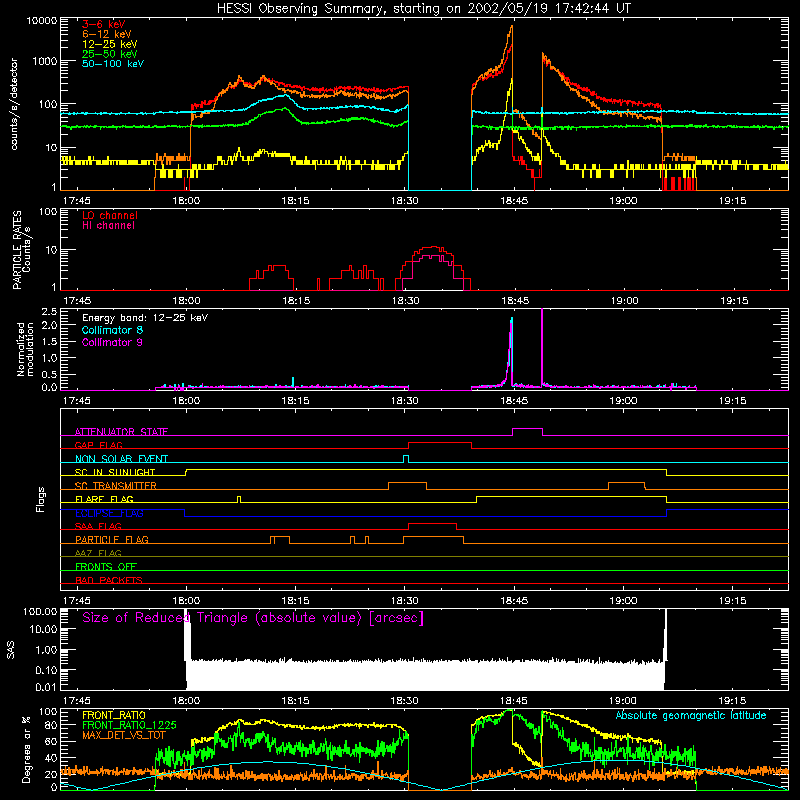Screen dimensions: 800x800
Task: Click the Degrees or % axis title
Action: click(26, 750)
